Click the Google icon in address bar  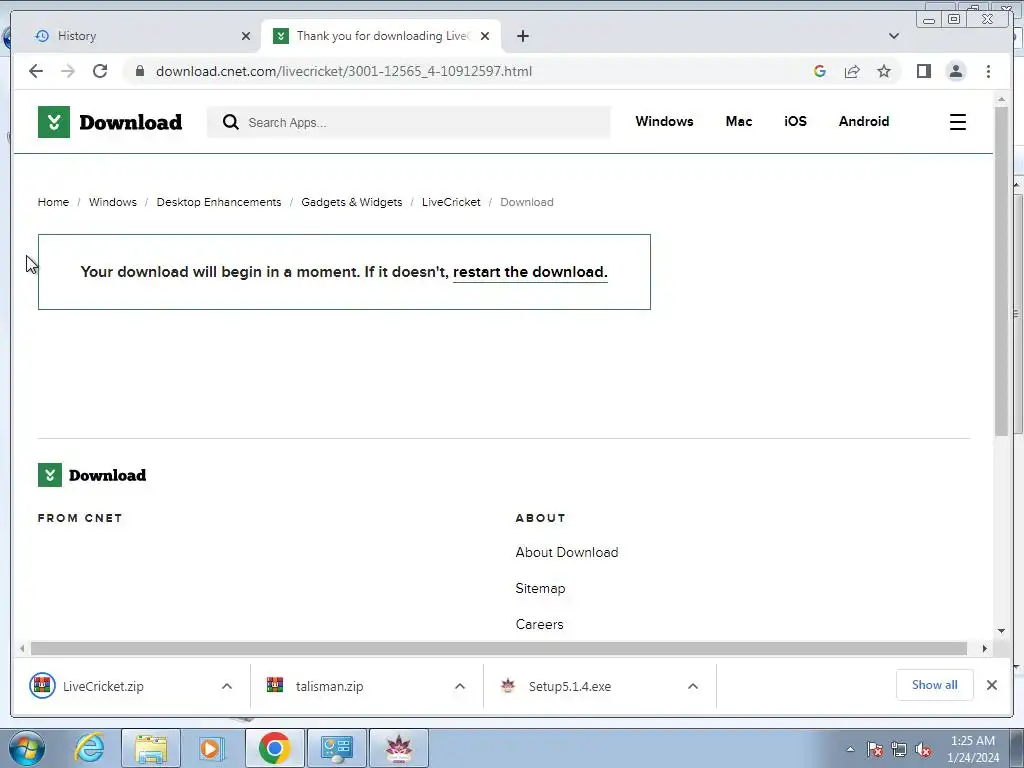[820, 71]
